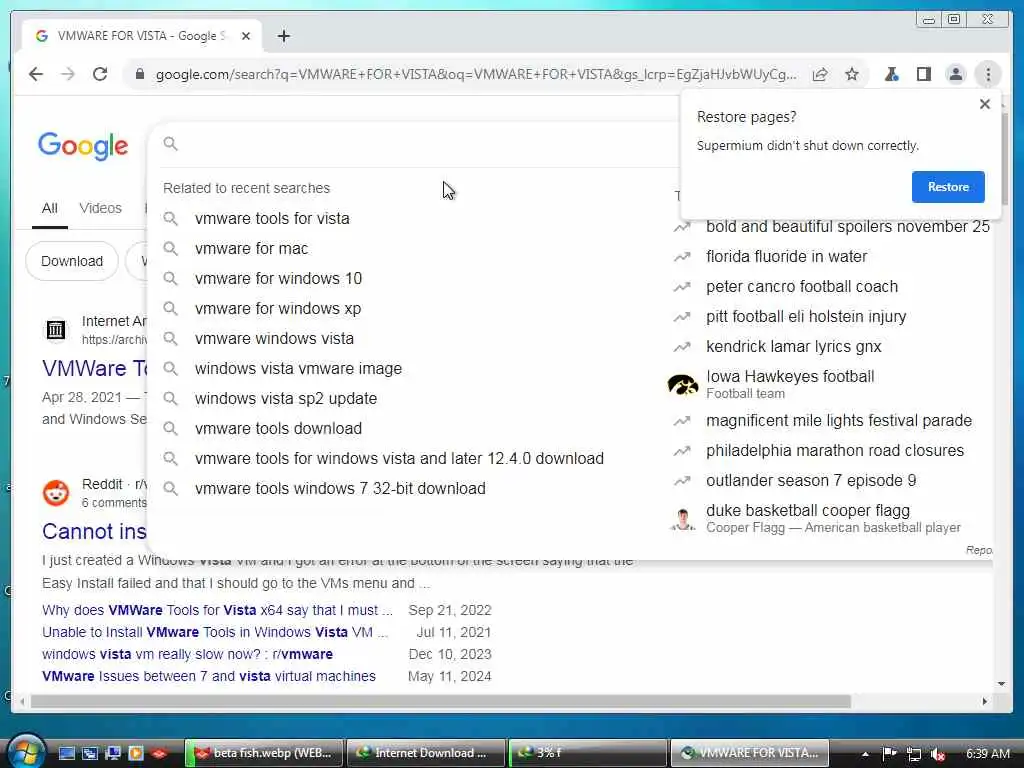Click the horizontal scrollbar thumb
This screenshot has height=768, width=1024.
441,701
